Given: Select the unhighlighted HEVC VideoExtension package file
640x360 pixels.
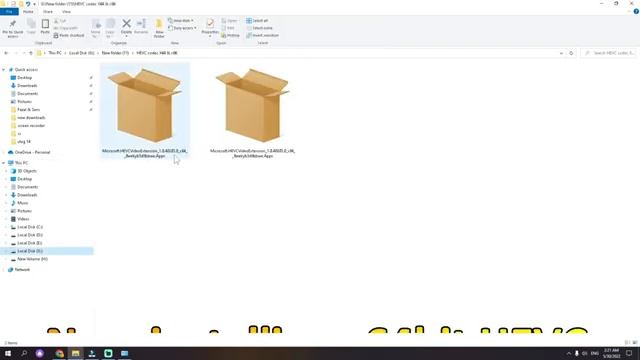Looking at the screenshot, I should point(253,111).
